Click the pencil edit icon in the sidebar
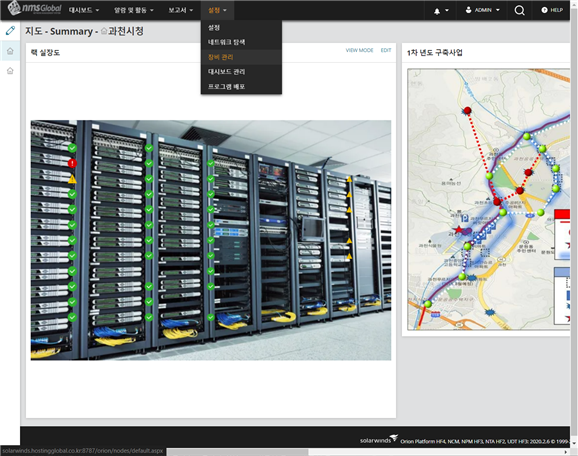Viewport: 578px width, 456px height. 10,30
